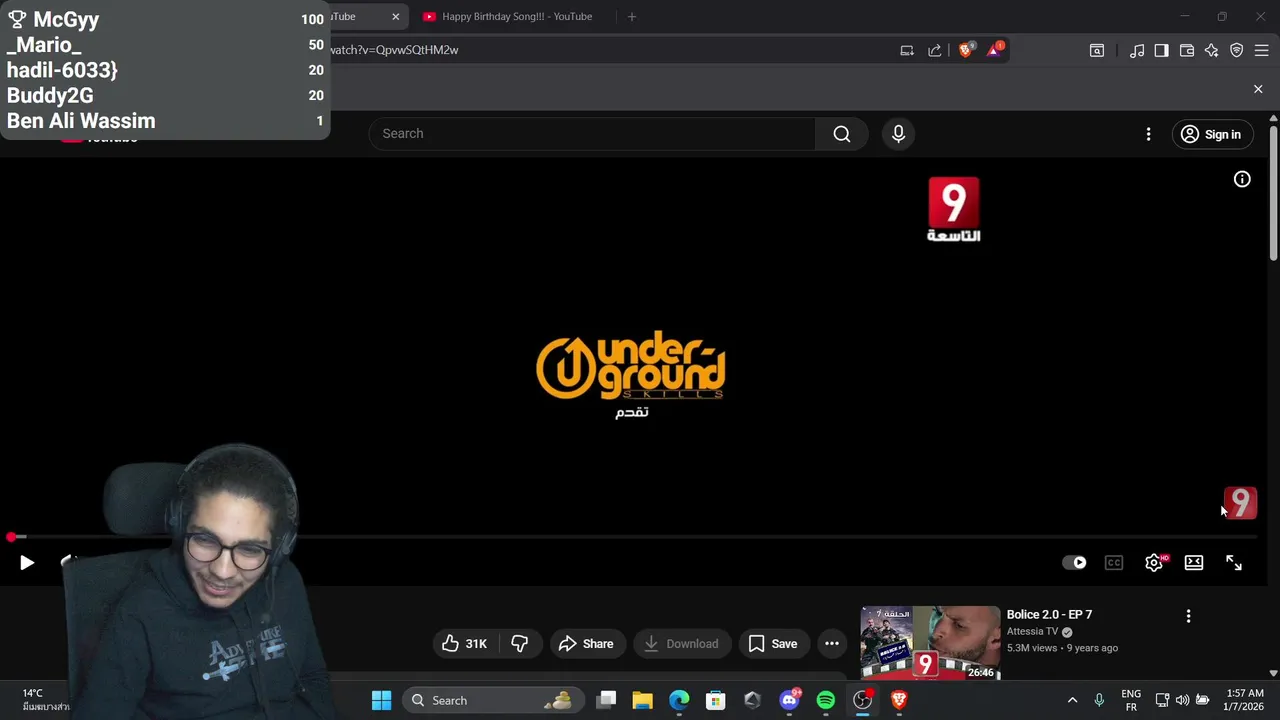
Task: Open video player settings gear
Action: click(1154, 563)
